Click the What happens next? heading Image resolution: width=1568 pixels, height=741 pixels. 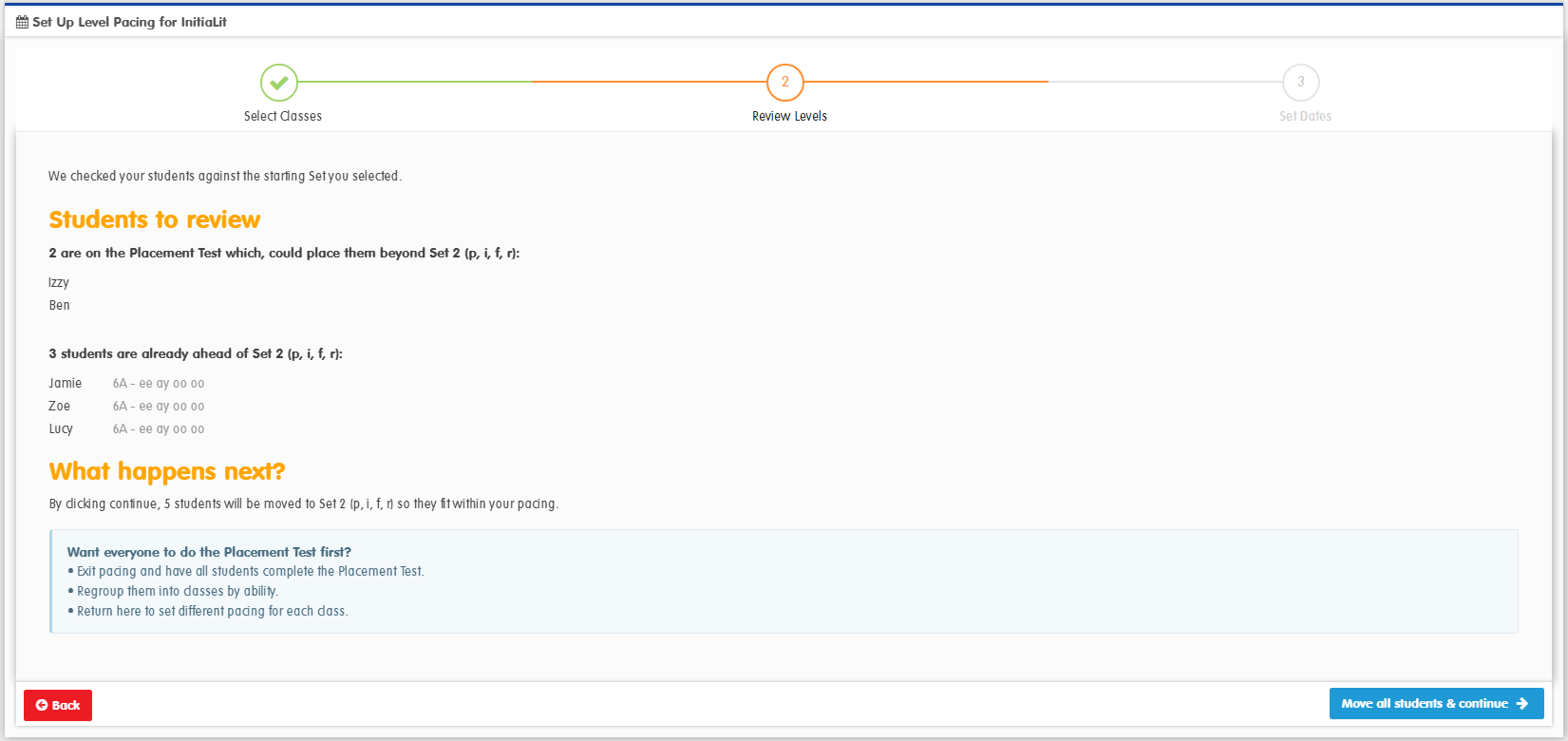click(167, 471)
